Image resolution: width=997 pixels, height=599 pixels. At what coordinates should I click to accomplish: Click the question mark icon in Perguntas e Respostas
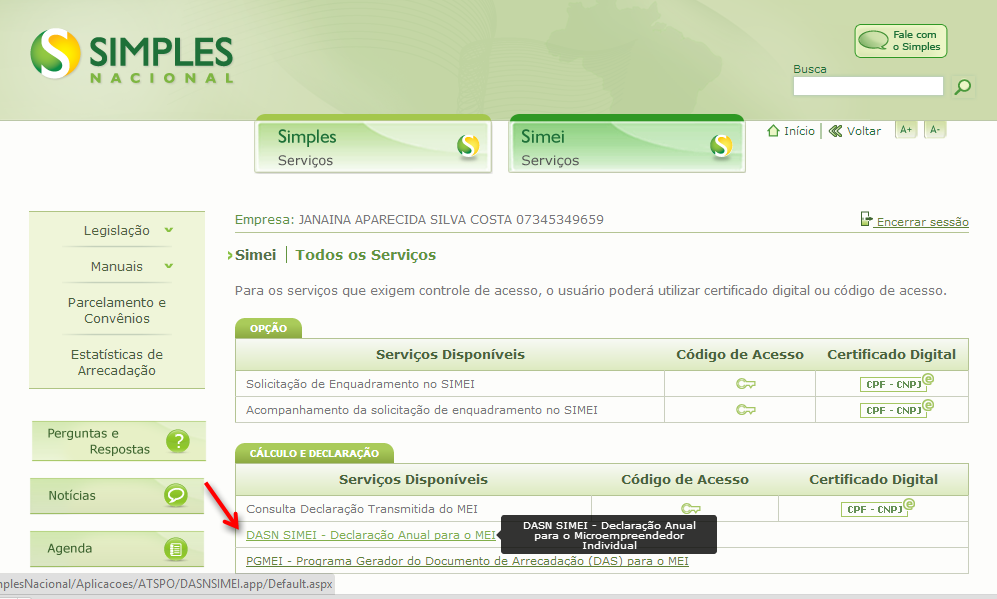tap(178, 441)
